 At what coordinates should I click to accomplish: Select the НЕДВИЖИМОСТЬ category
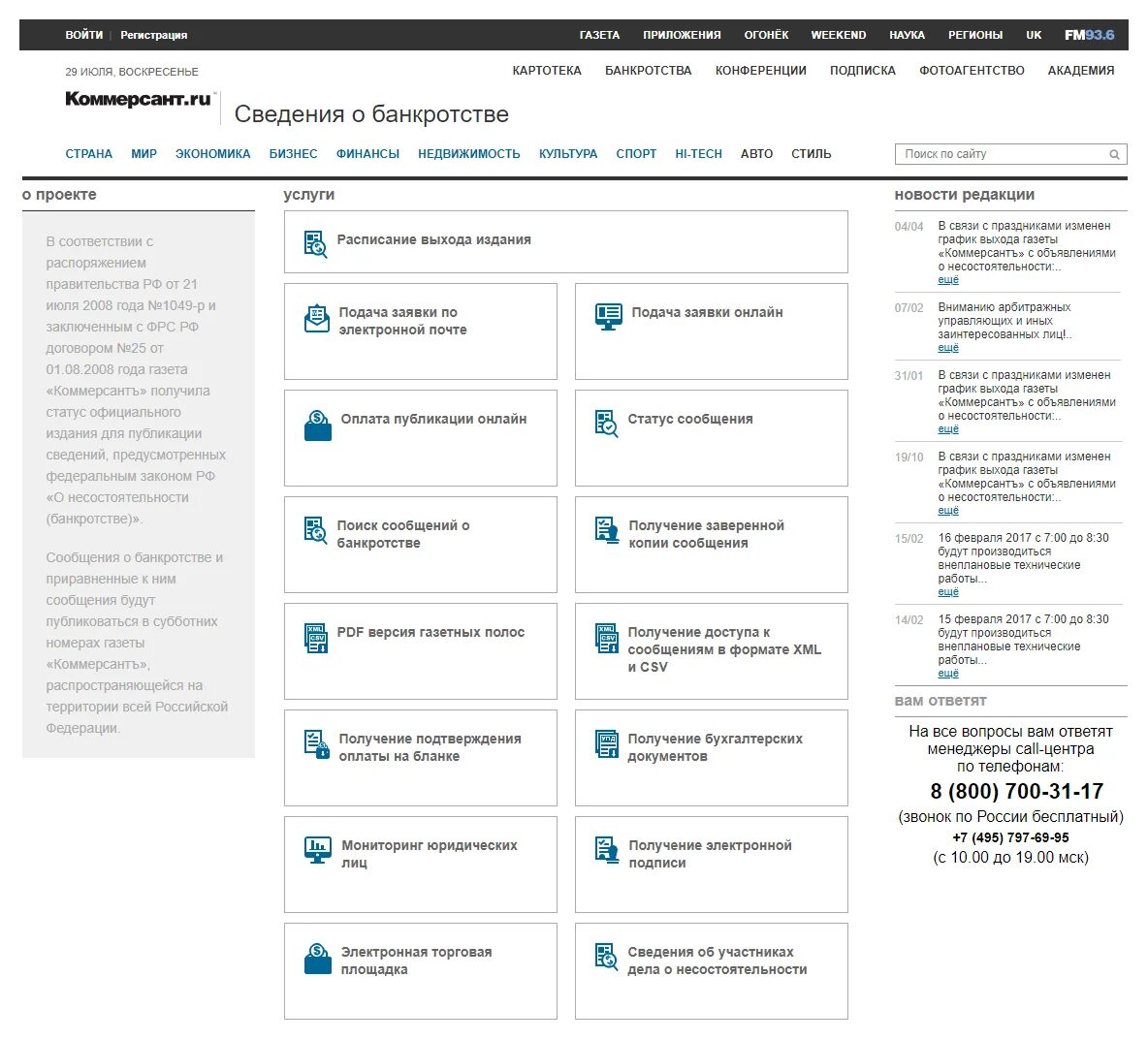pyautogui.click(x=468, y=154)
